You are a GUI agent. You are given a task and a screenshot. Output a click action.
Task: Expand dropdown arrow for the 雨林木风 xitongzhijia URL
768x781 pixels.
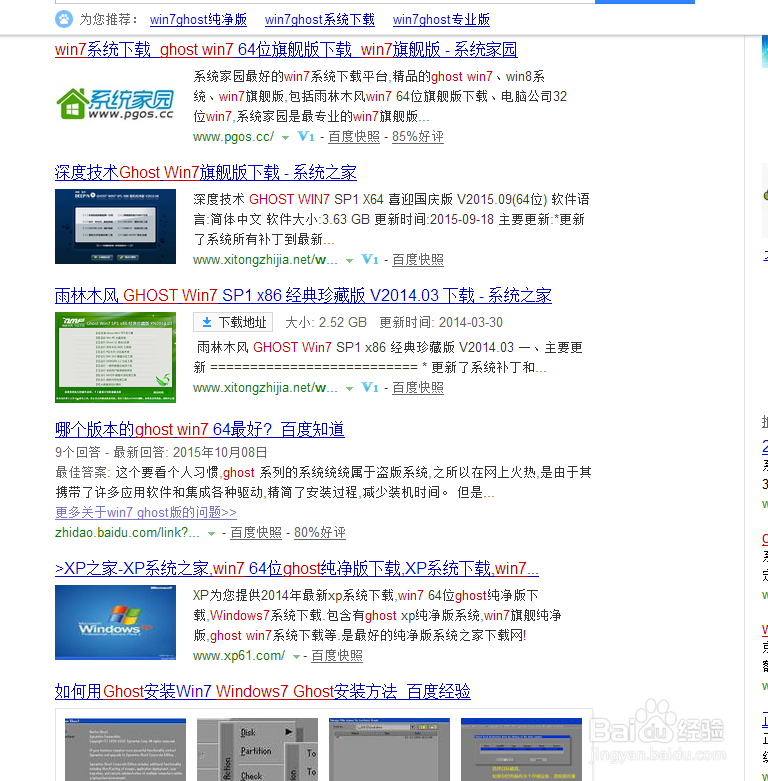[x=350, y=389]
